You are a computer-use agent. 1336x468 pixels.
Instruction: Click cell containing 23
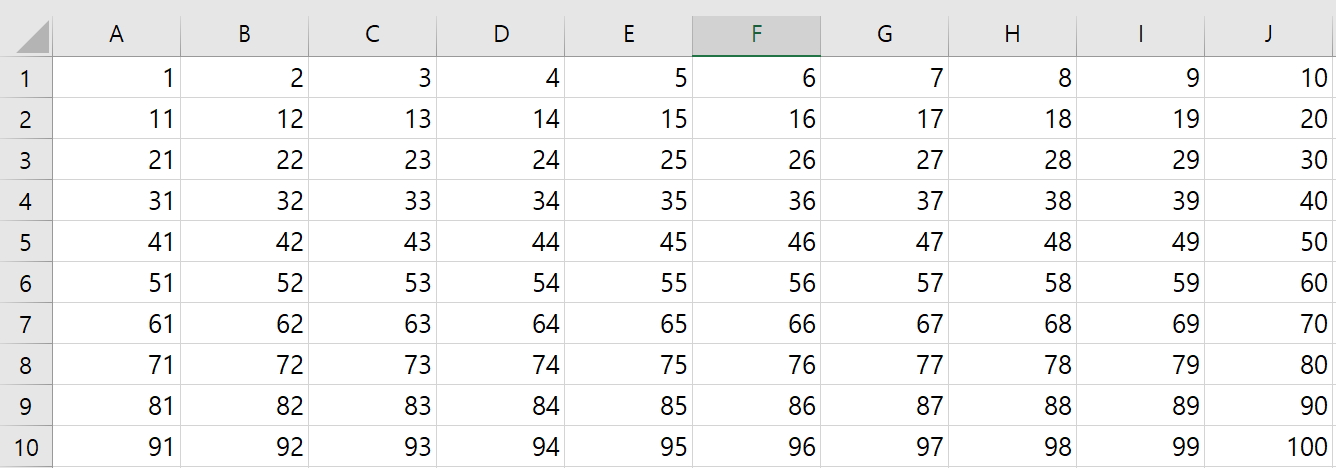point(372,160)
